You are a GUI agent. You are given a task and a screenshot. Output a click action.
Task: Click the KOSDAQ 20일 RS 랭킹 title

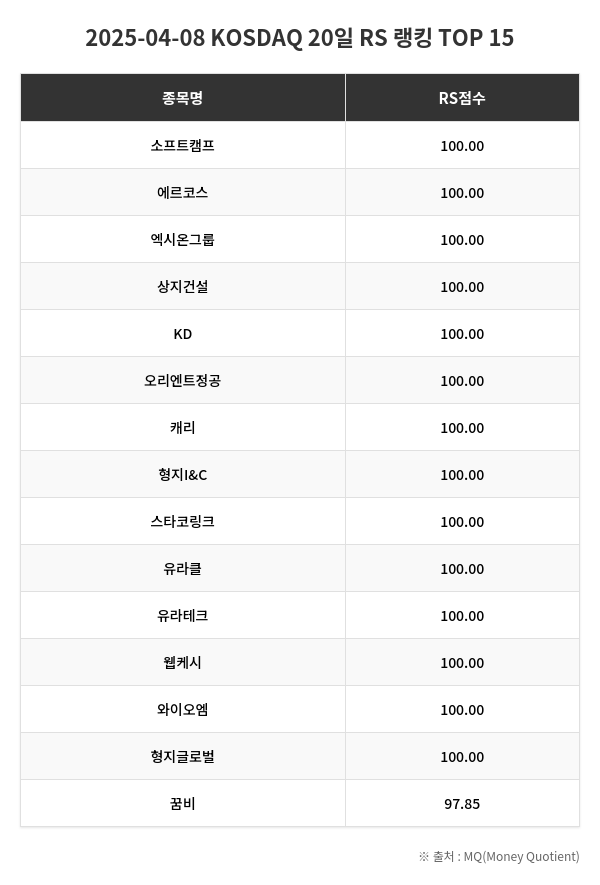300,38
